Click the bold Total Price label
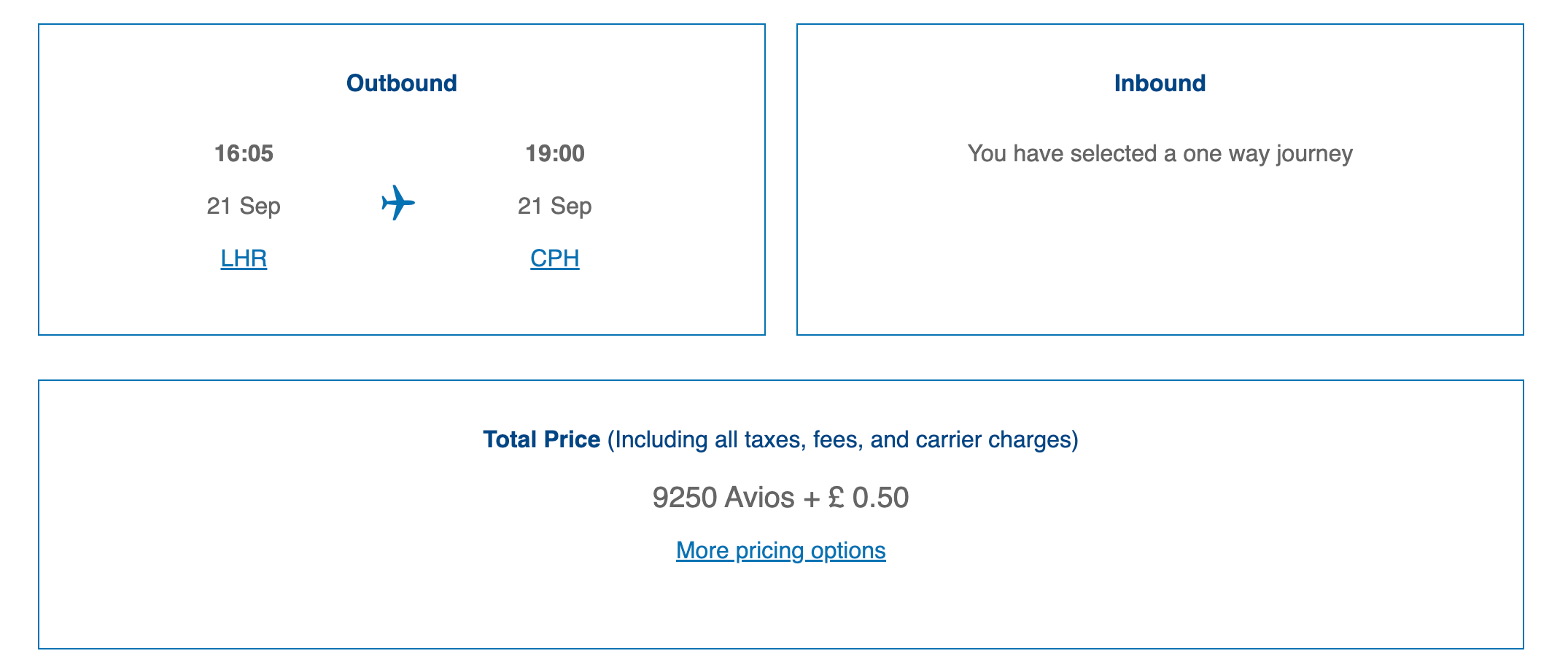The image size is (1568, 667). [x=541, y=439]
